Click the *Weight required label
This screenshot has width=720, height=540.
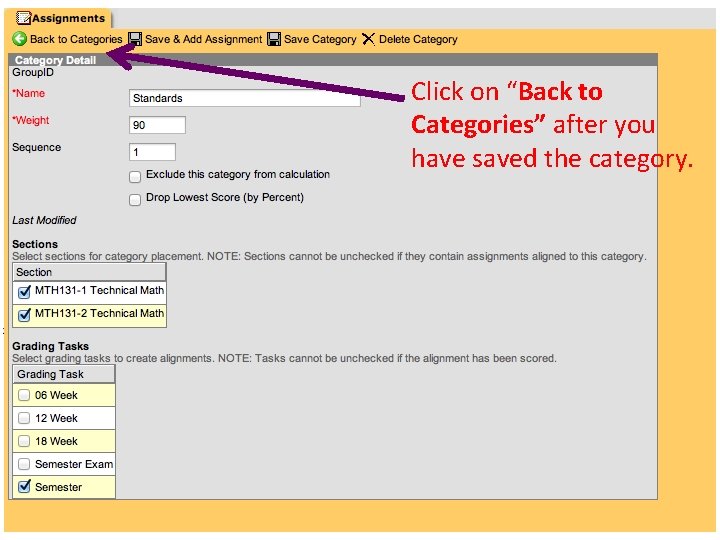pyautogui.click(x=31, y=120)
